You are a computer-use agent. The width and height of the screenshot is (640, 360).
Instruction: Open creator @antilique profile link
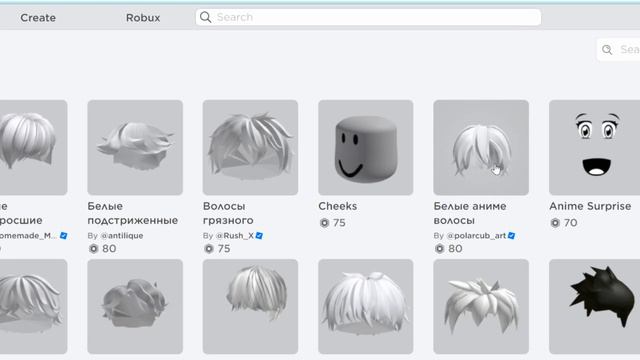[122, 236]
